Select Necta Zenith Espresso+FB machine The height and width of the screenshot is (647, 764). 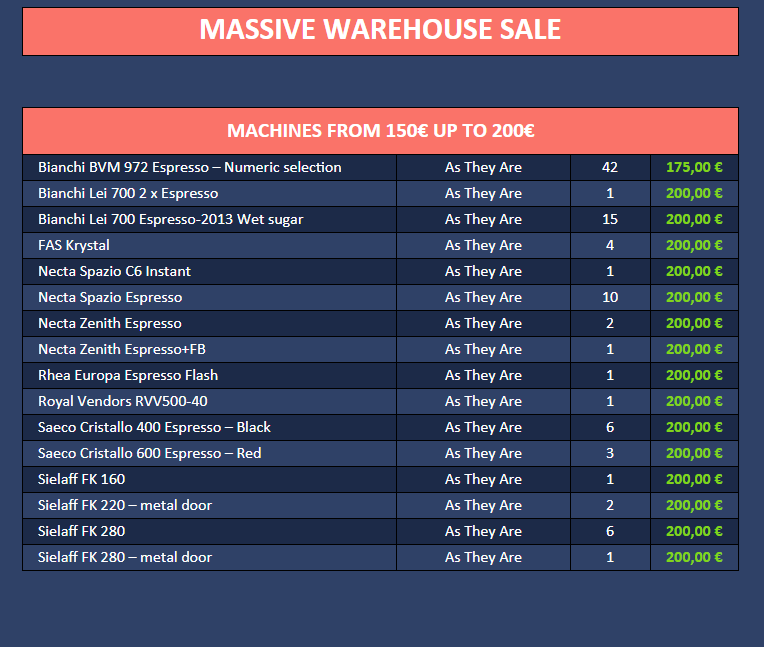tap(122, 349)
